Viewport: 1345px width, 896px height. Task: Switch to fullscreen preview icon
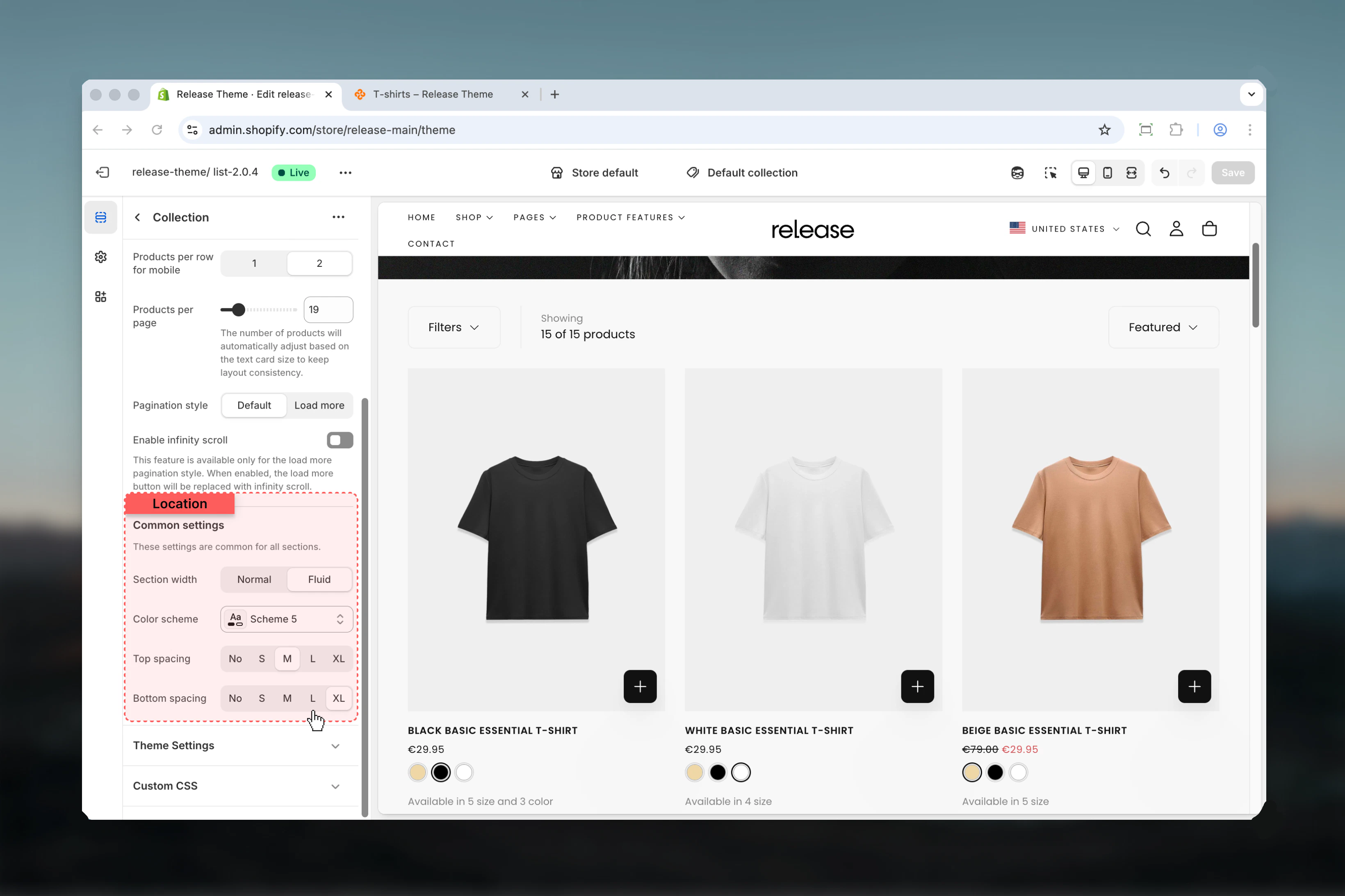pos(1131,173)
